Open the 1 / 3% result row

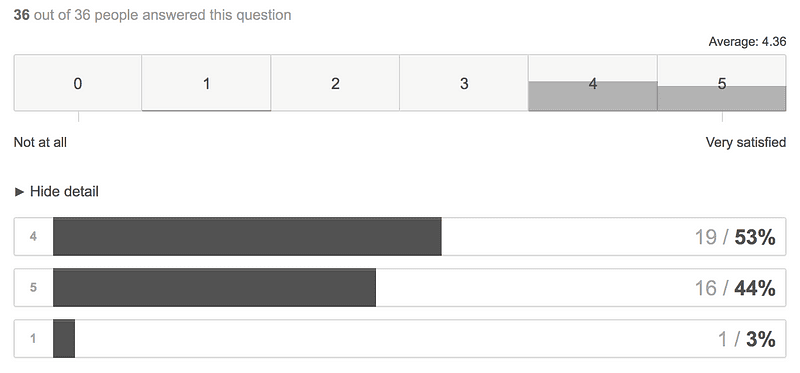tap(400, 338)
